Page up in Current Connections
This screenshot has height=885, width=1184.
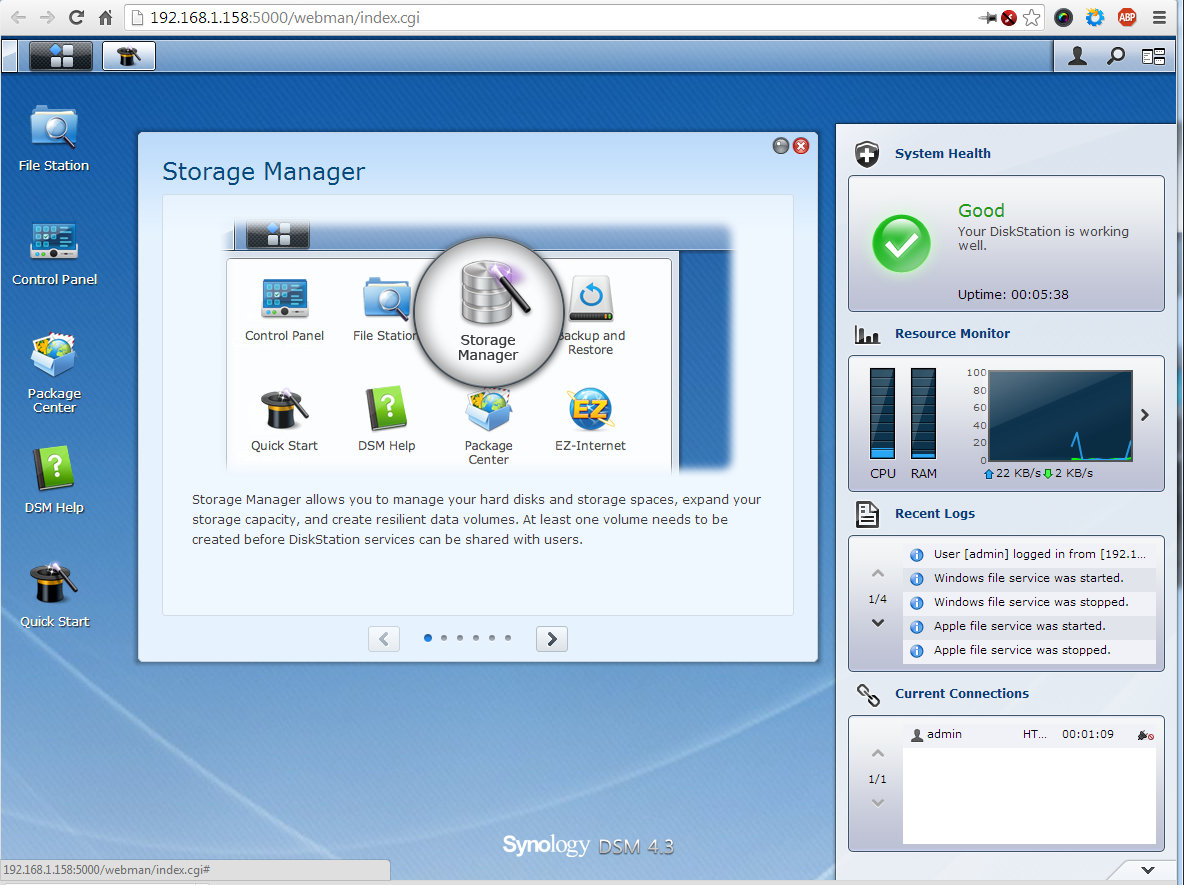(x=877, y=754)
